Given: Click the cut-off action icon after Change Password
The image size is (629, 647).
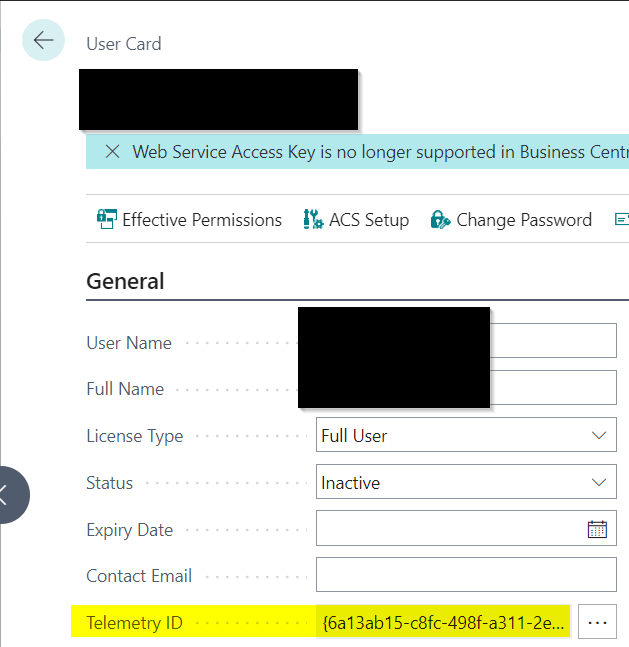Looking at the screenshot, I should point(621,220).
